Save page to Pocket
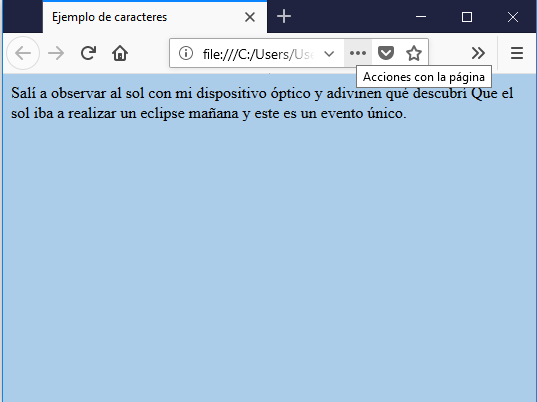This screenshot has width=537, height=402. pos(386,53)
